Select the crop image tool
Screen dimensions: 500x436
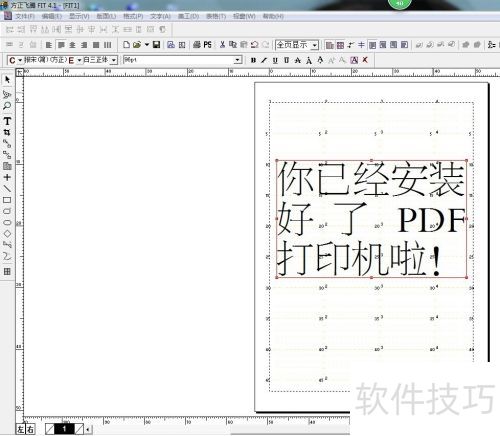point(7,132)
